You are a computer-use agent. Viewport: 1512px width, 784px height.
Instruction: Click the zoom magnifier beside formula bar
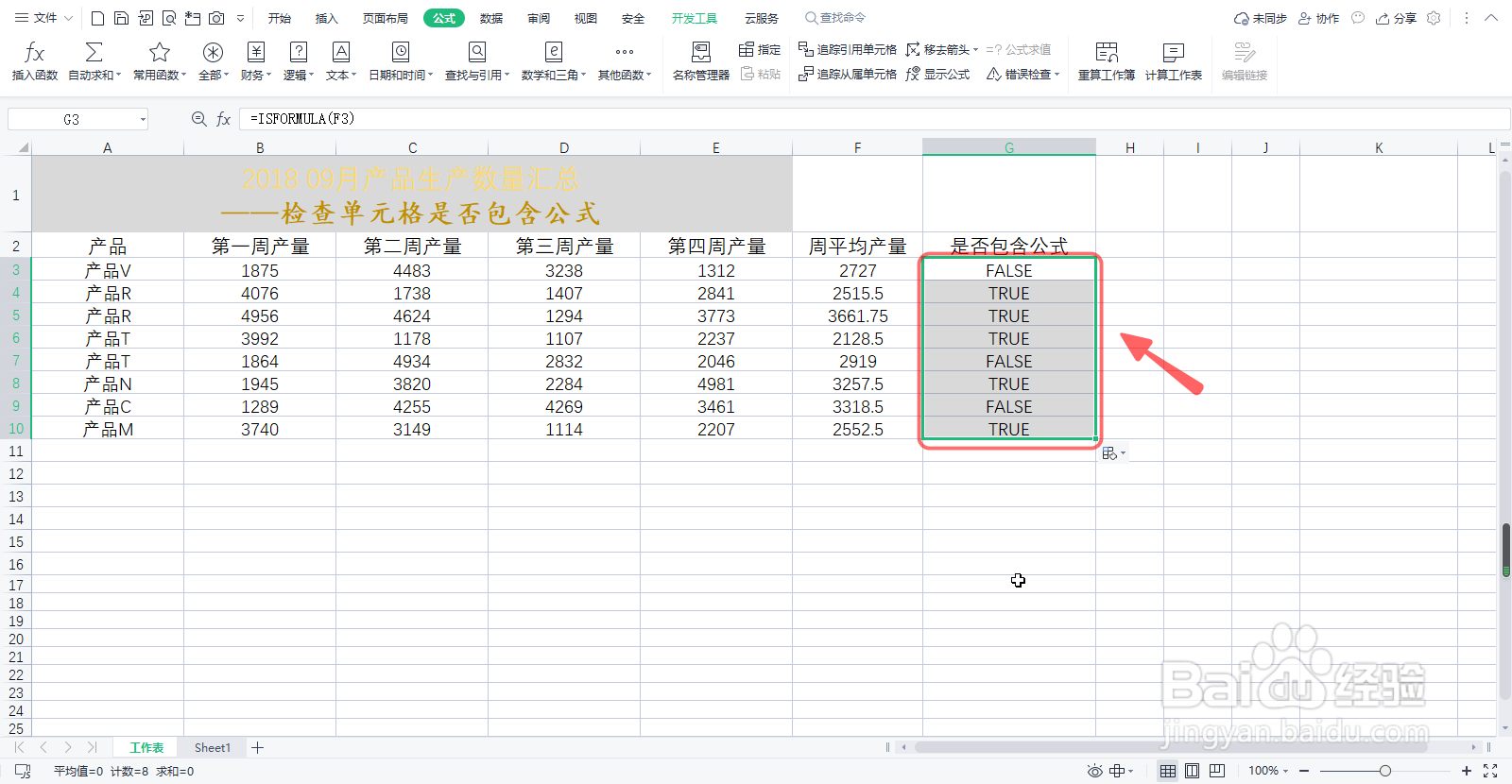pos(198,119)
